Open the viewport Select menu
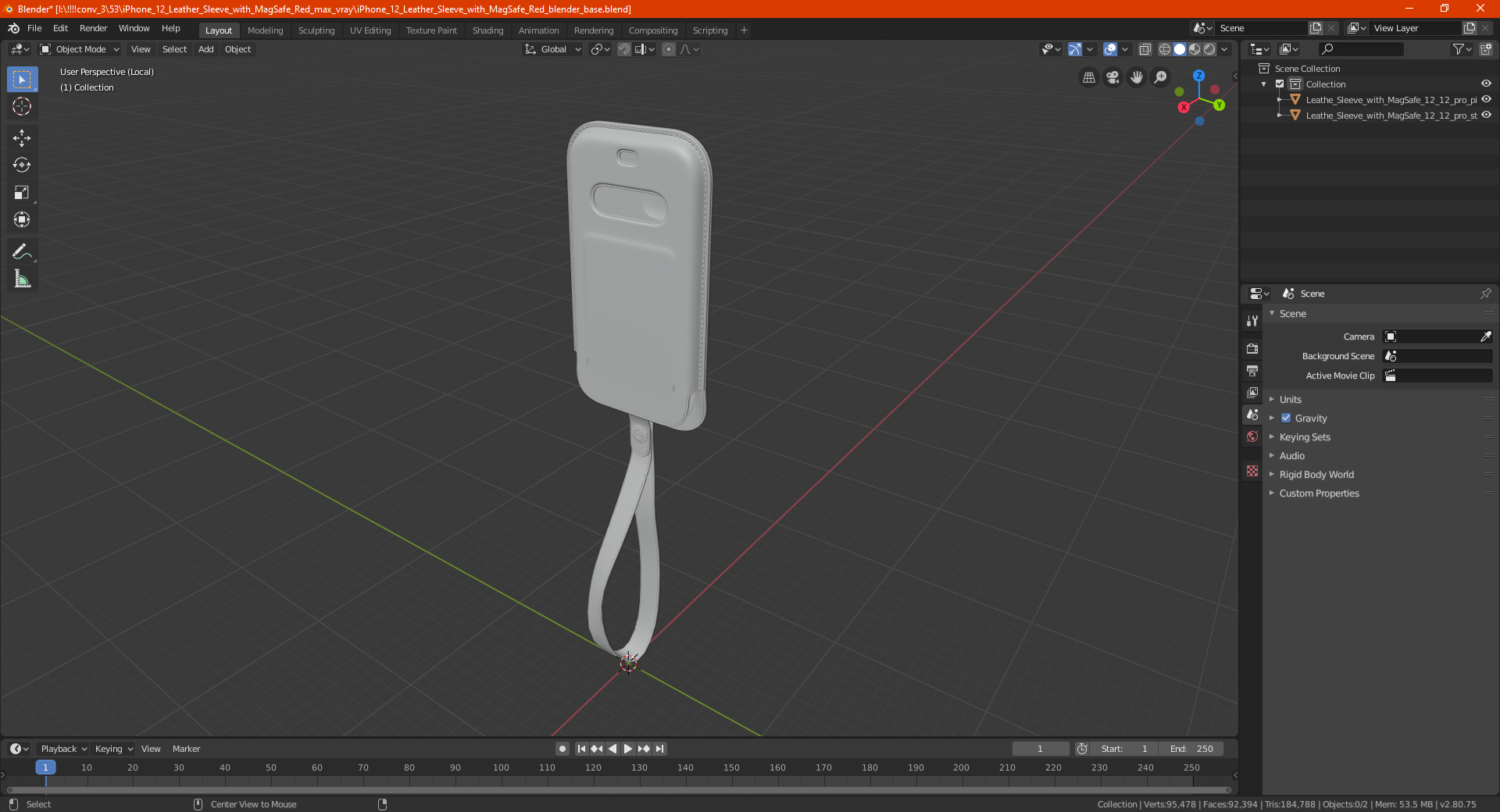The height and width of the screenshot is (812, 1500). point(175,49)
